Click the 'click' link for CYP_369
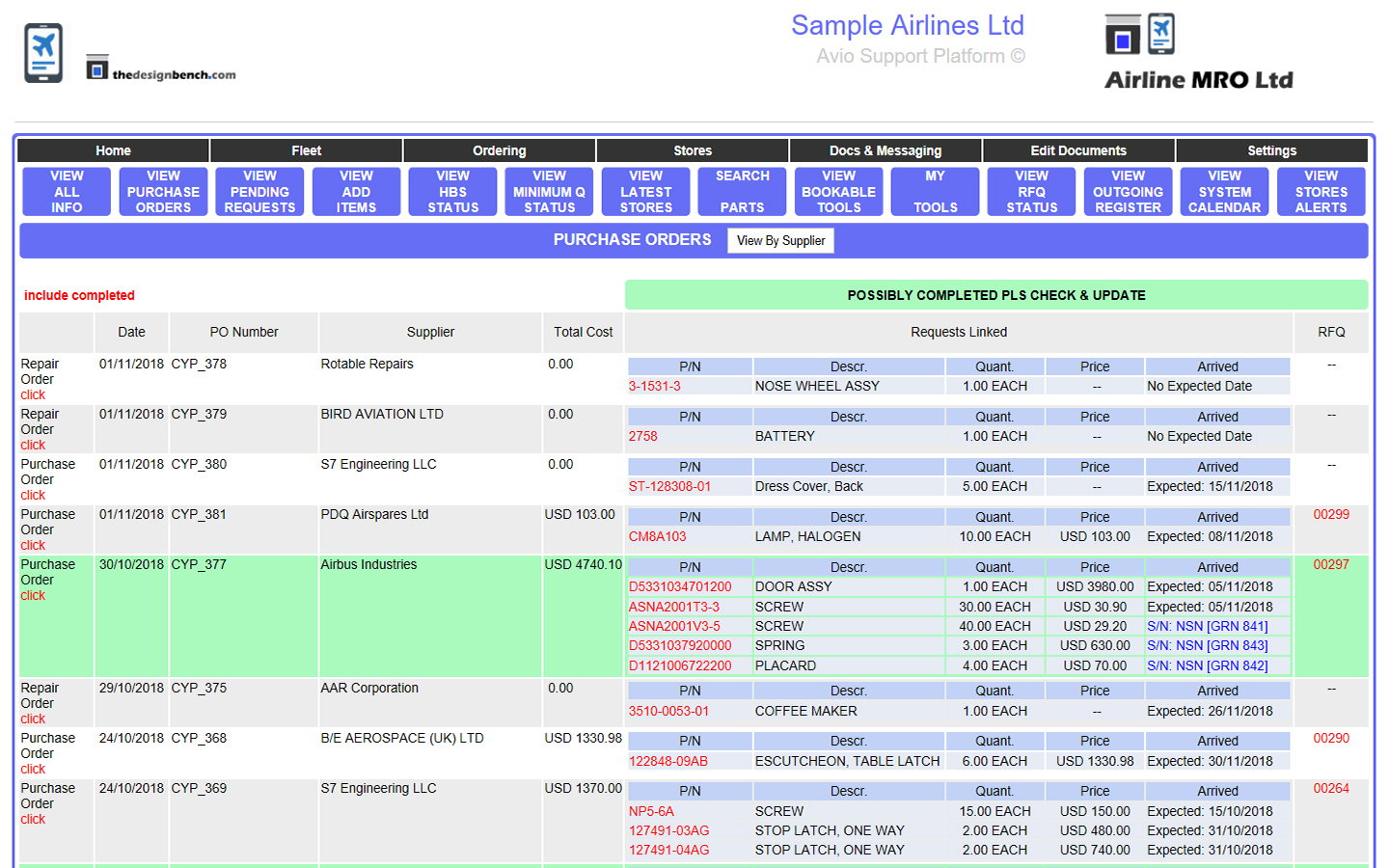Viewport: 1389px width, 868px height. click(33, 819)
